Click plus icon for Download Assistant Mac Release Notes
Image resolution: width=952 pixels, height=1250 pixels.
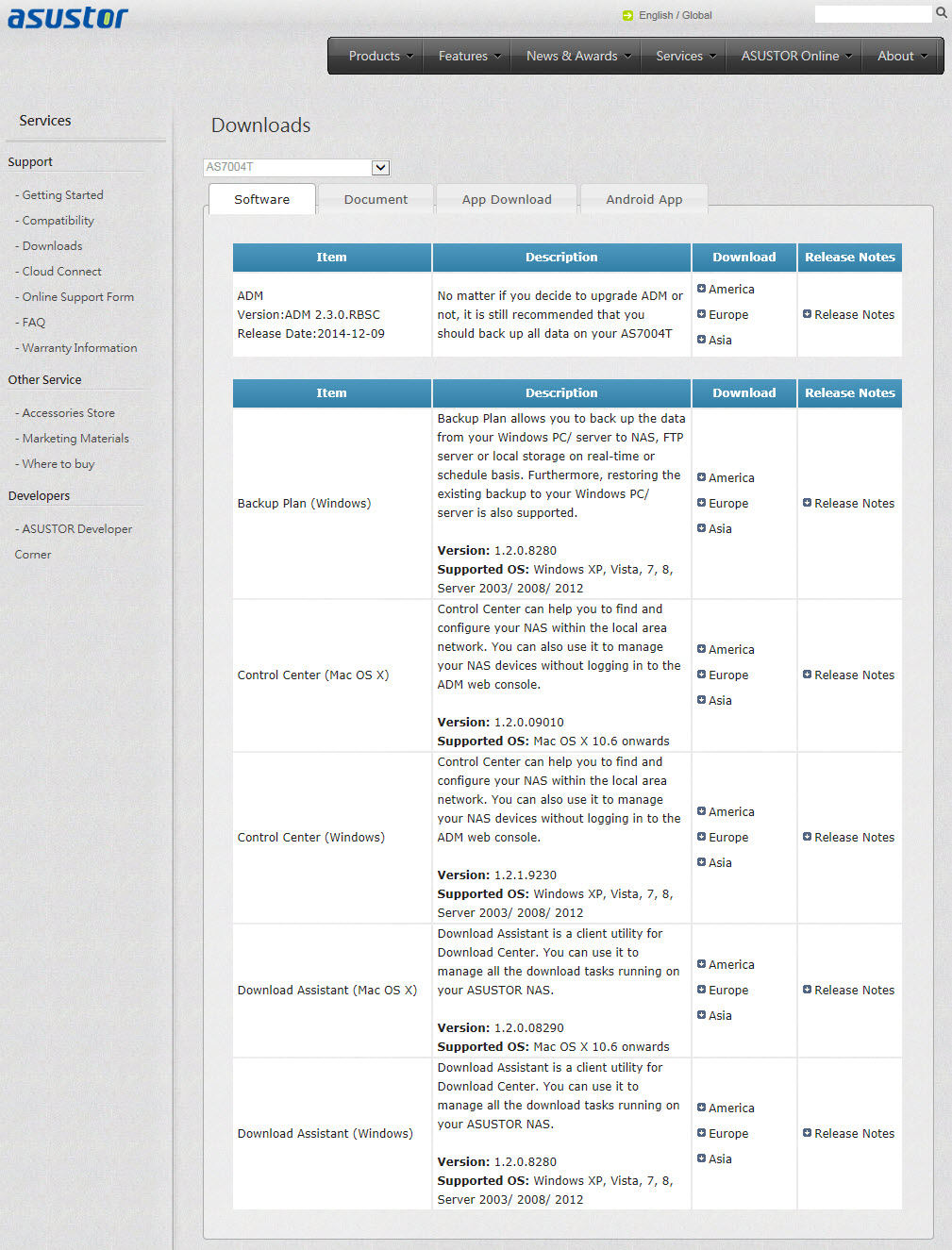(x=807, y=990)
